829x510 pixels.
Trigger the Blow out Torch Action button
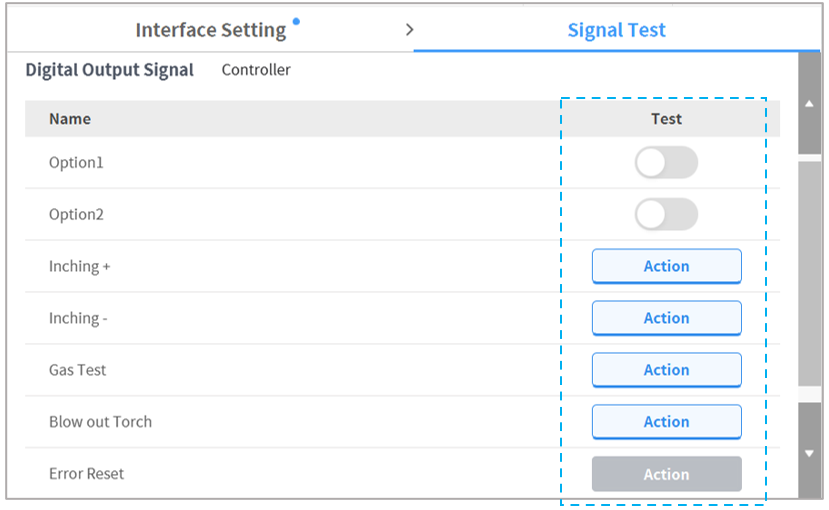[666, 422]
